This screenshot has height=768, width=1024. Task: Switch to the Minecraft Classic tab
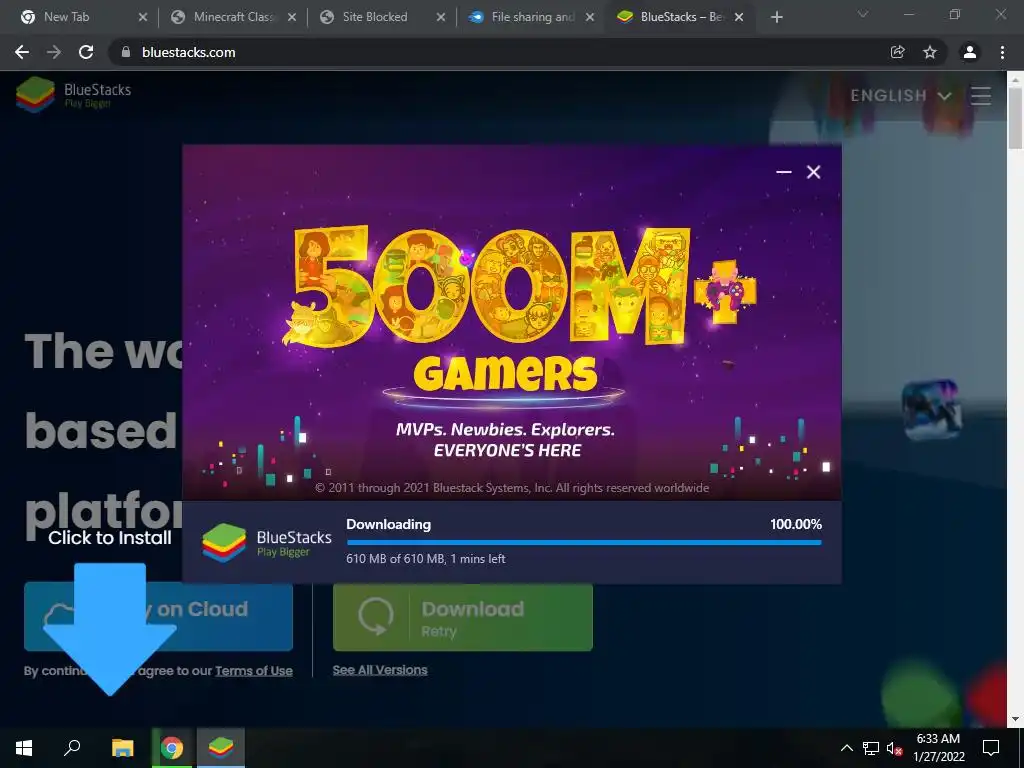tap(231, 17)
